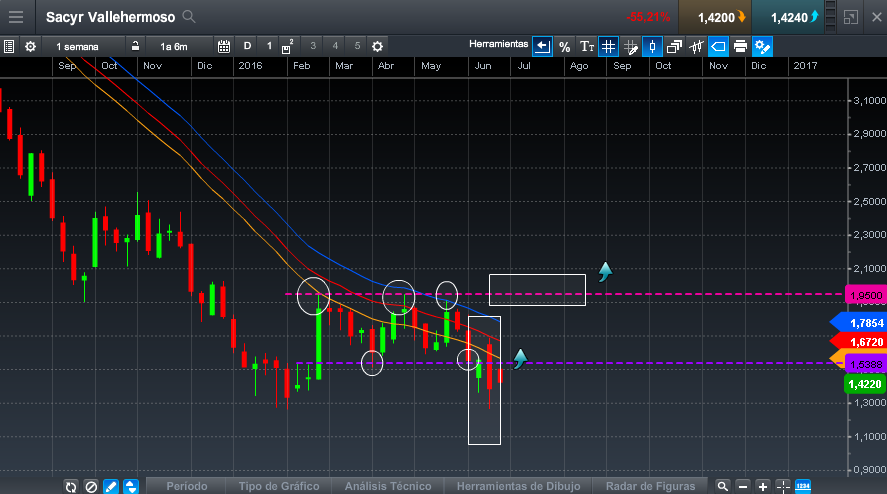Image resolution: width=887 pixels, height=494 pixels.
Task: Detach the chart into new window
Action: [x=851, y=17]
